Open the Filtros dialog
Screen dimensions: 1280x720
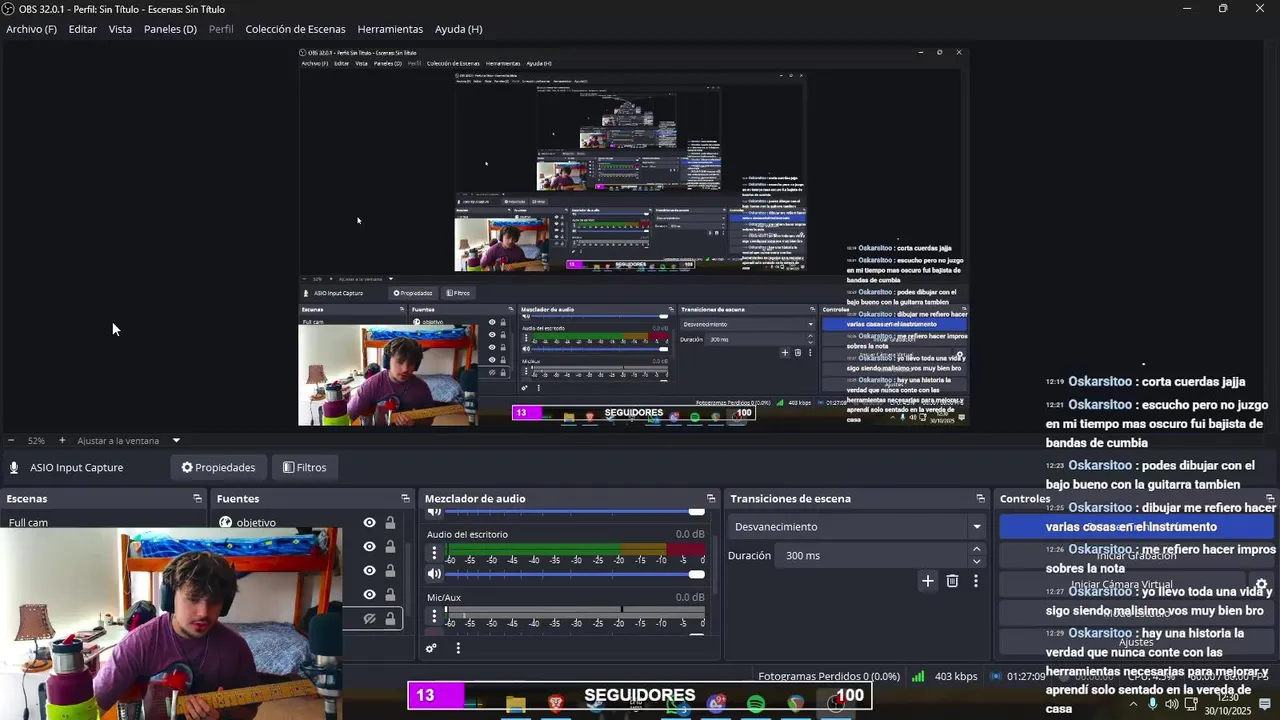pyautogui.click(x=305, y=467)
